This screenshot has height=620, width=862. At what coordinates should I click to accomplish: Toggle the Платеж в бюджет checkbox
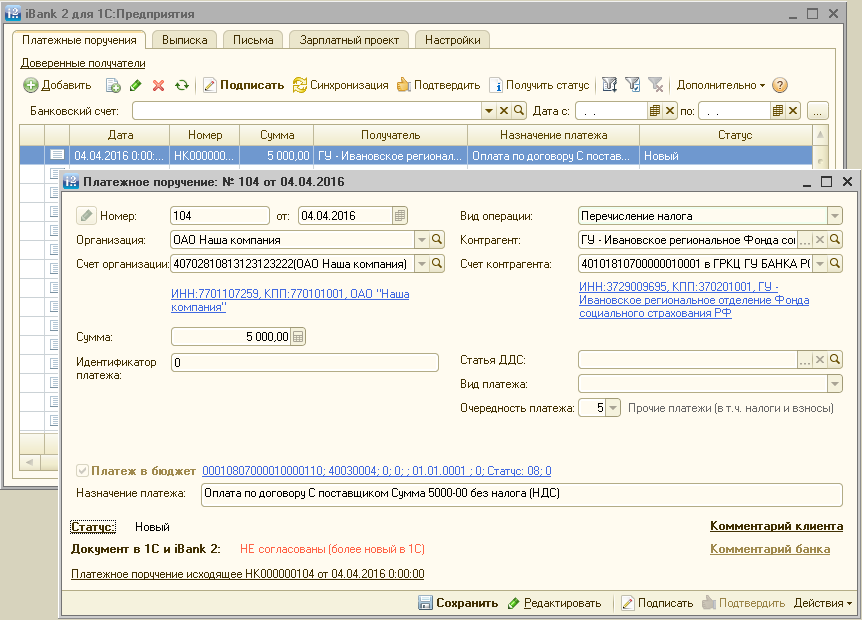pyautogui.click(x=82, y=471)
